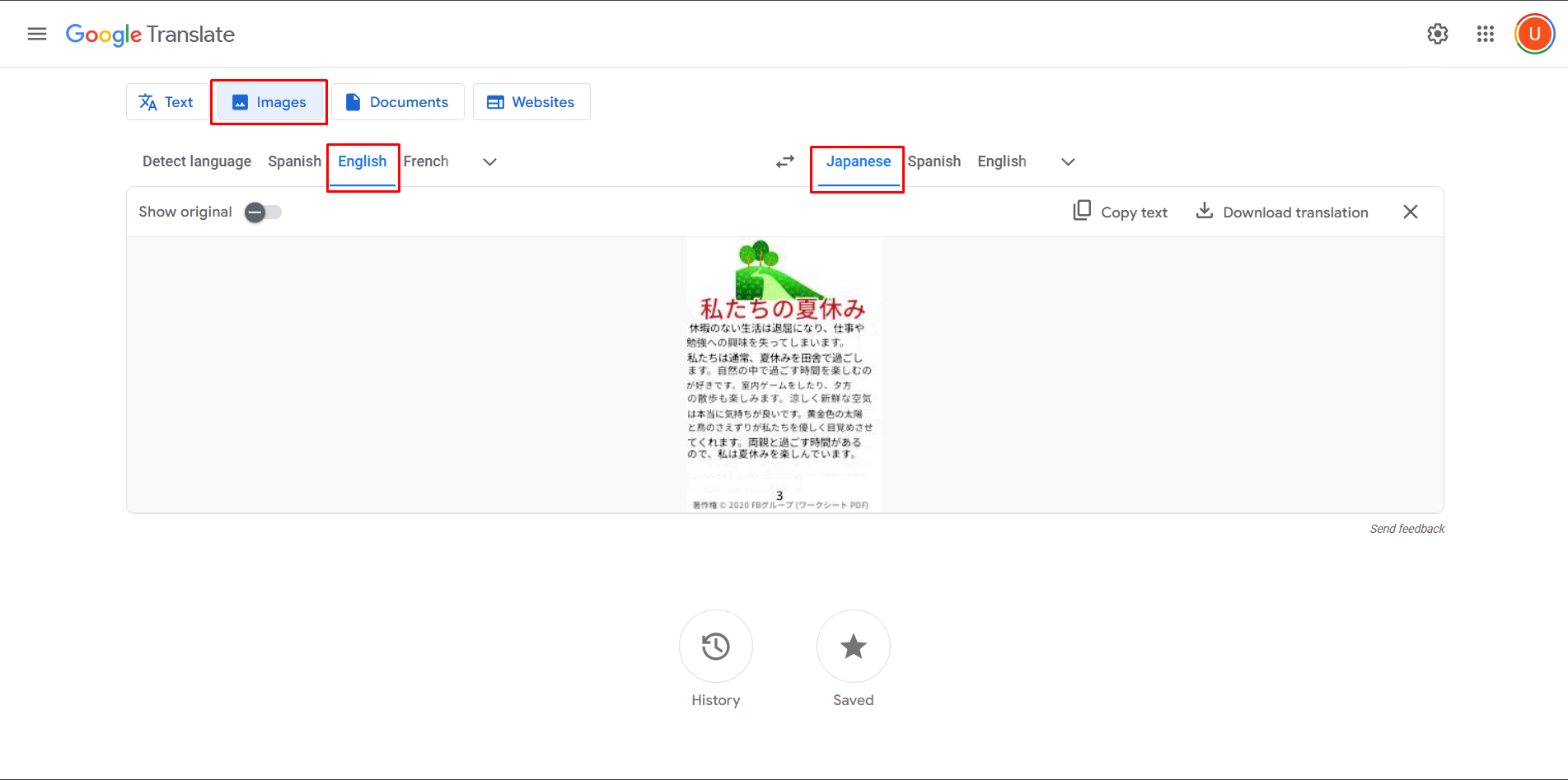Open the Websites translation tab

coord(531,101)
